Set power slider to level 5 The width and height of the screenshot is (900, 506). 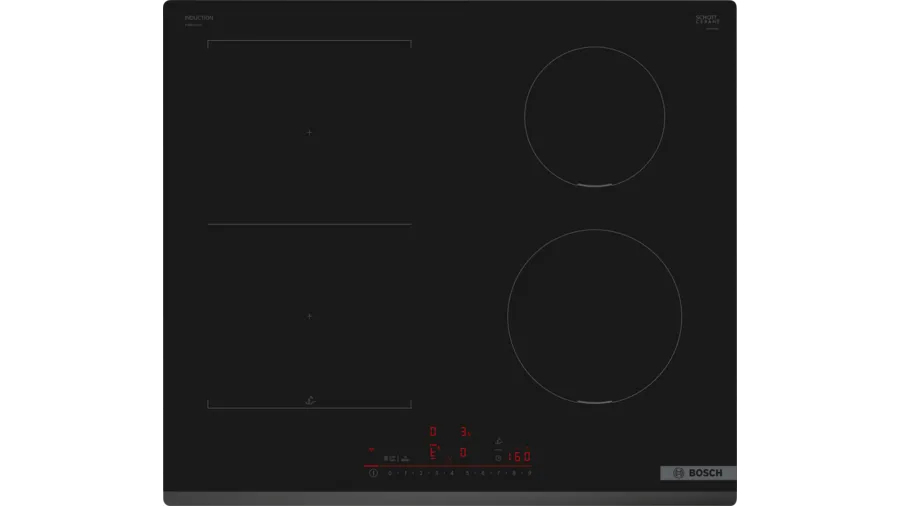(x=467, y=472)
